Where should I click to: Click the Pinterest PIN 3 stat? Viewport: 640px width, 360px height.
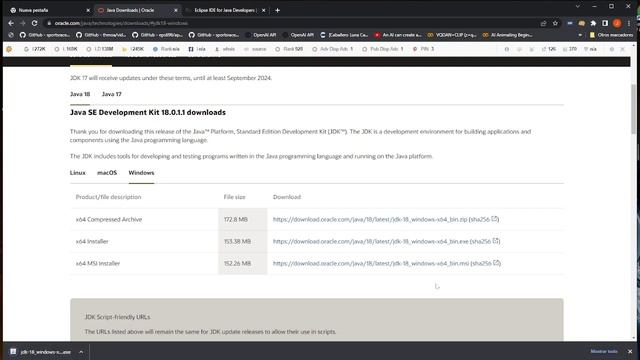pos(423,49)
